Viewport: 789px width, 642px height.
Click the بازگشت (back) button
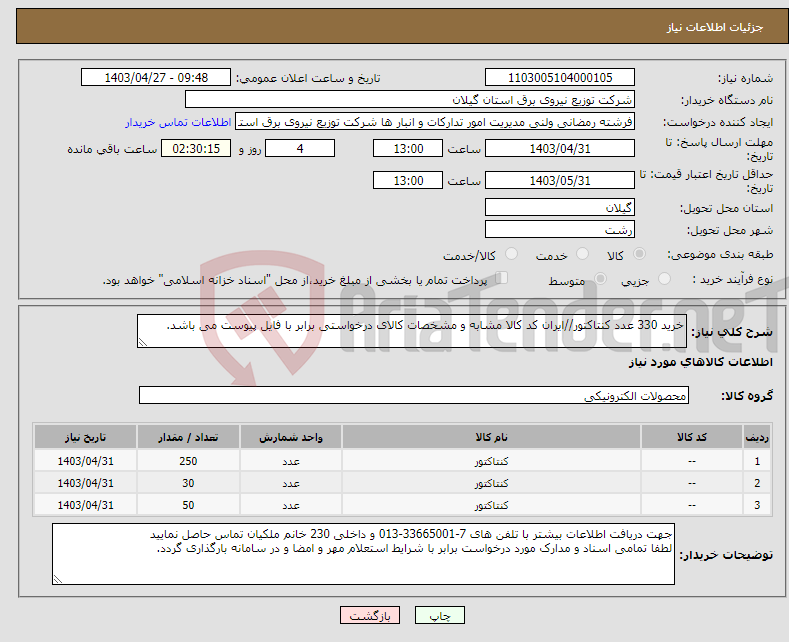point(370,615)
